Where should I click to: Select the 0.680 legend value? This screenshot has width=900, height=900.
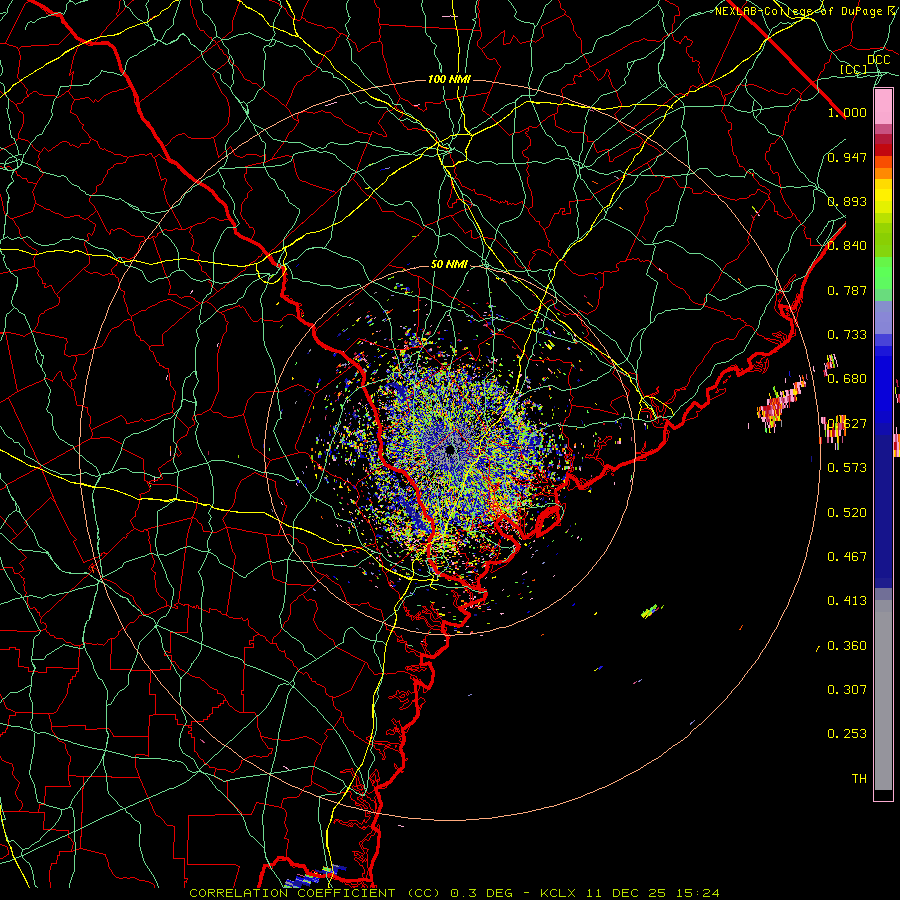[x=847, y=379]
